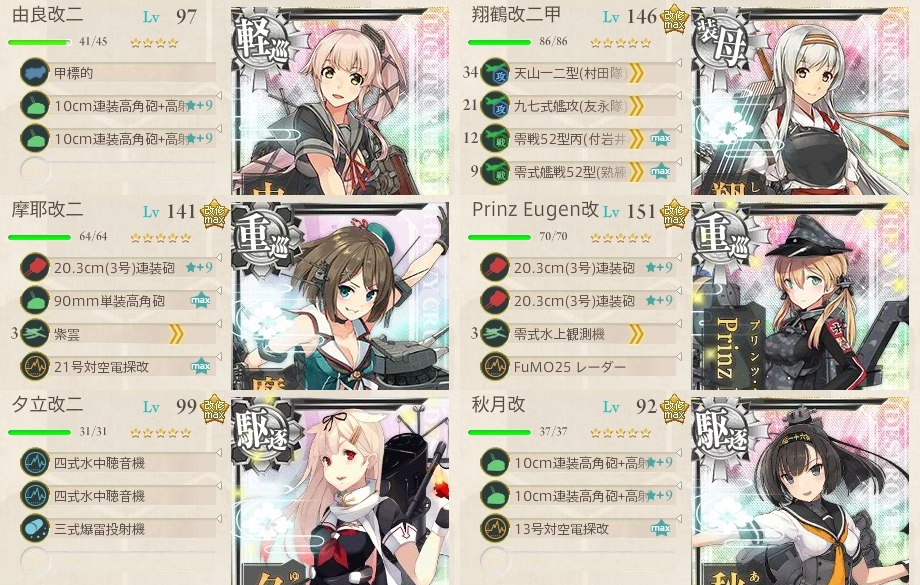This screenshot has height=585, width=920.
Task: Click the 天山一二型(村田隊) torpedo bomber icon
Action: coord(495,73)
